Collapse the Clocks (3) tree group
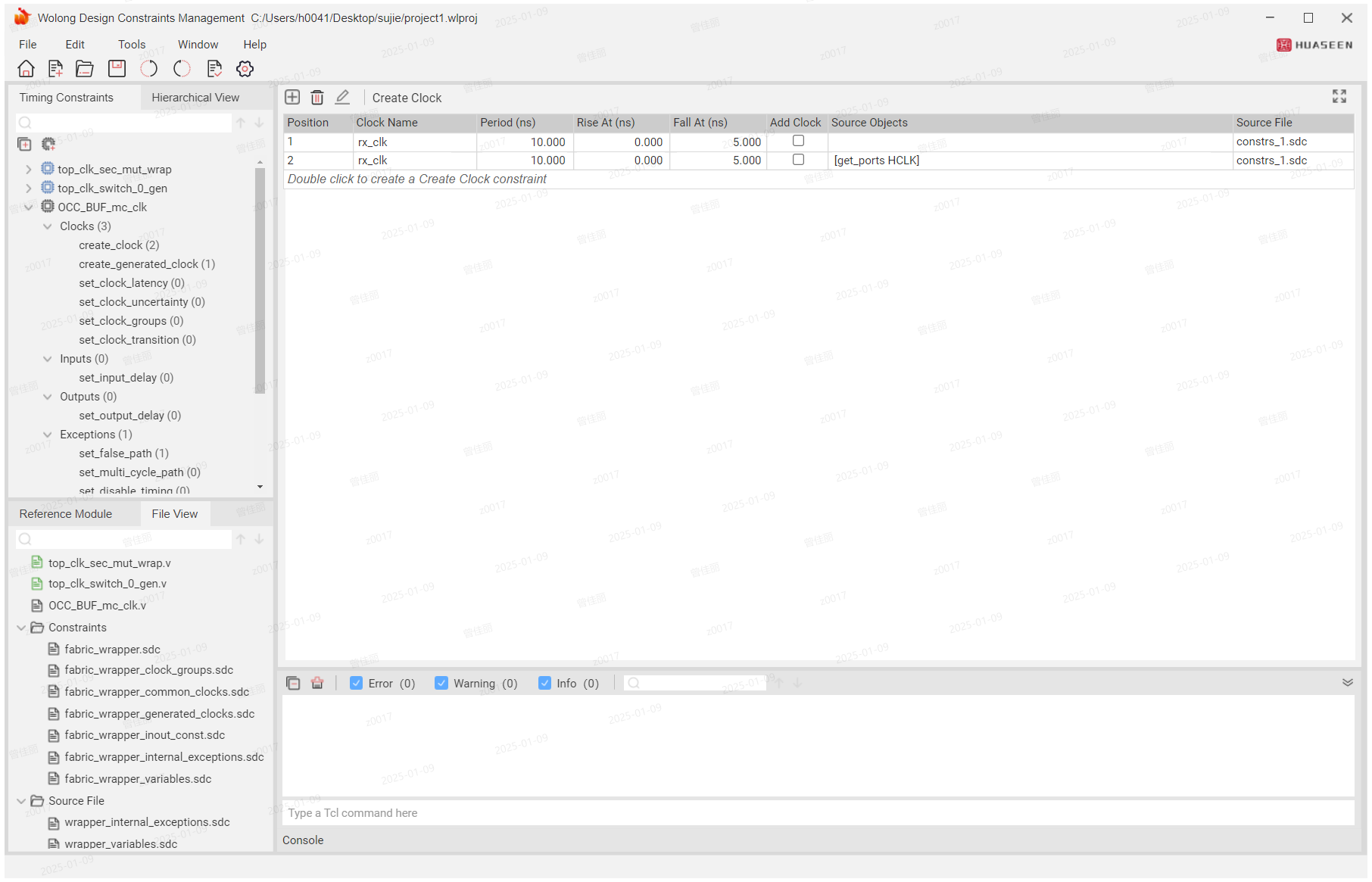 [48, 226]
